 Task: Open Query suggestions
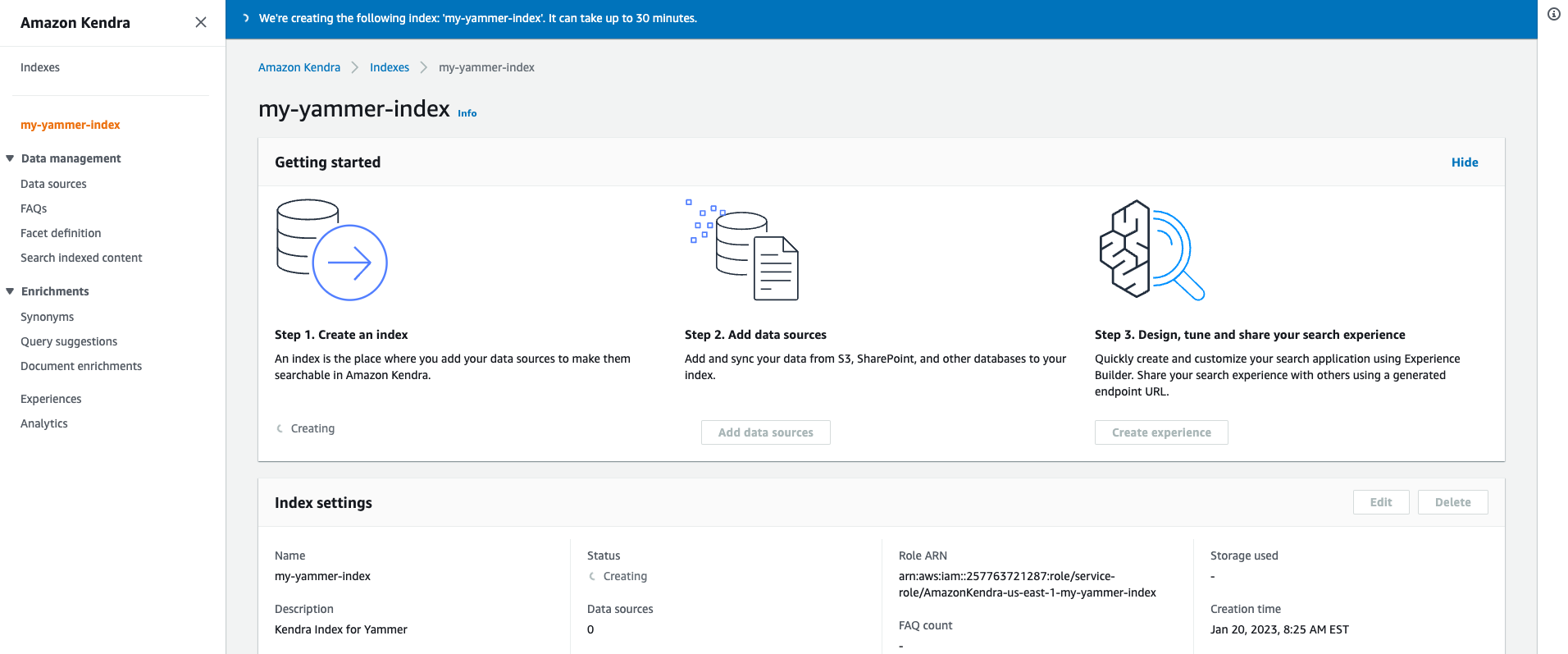point(69,341)
